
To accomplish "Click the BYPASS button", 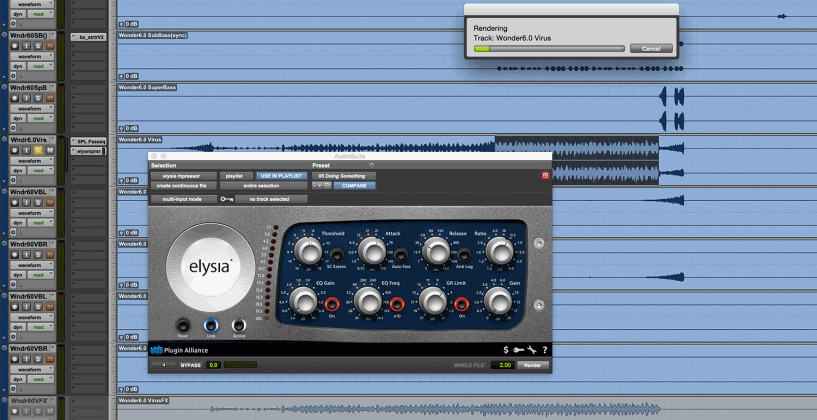I will click(x=191, y=365).
